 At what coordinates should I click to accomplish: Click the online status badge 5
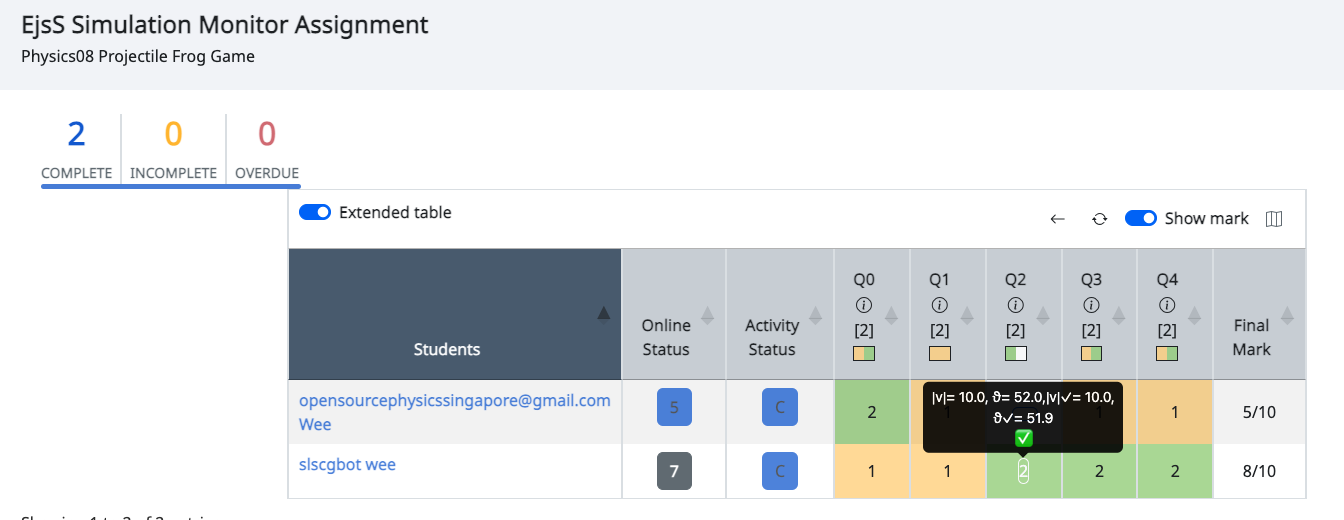pos(674,408)
